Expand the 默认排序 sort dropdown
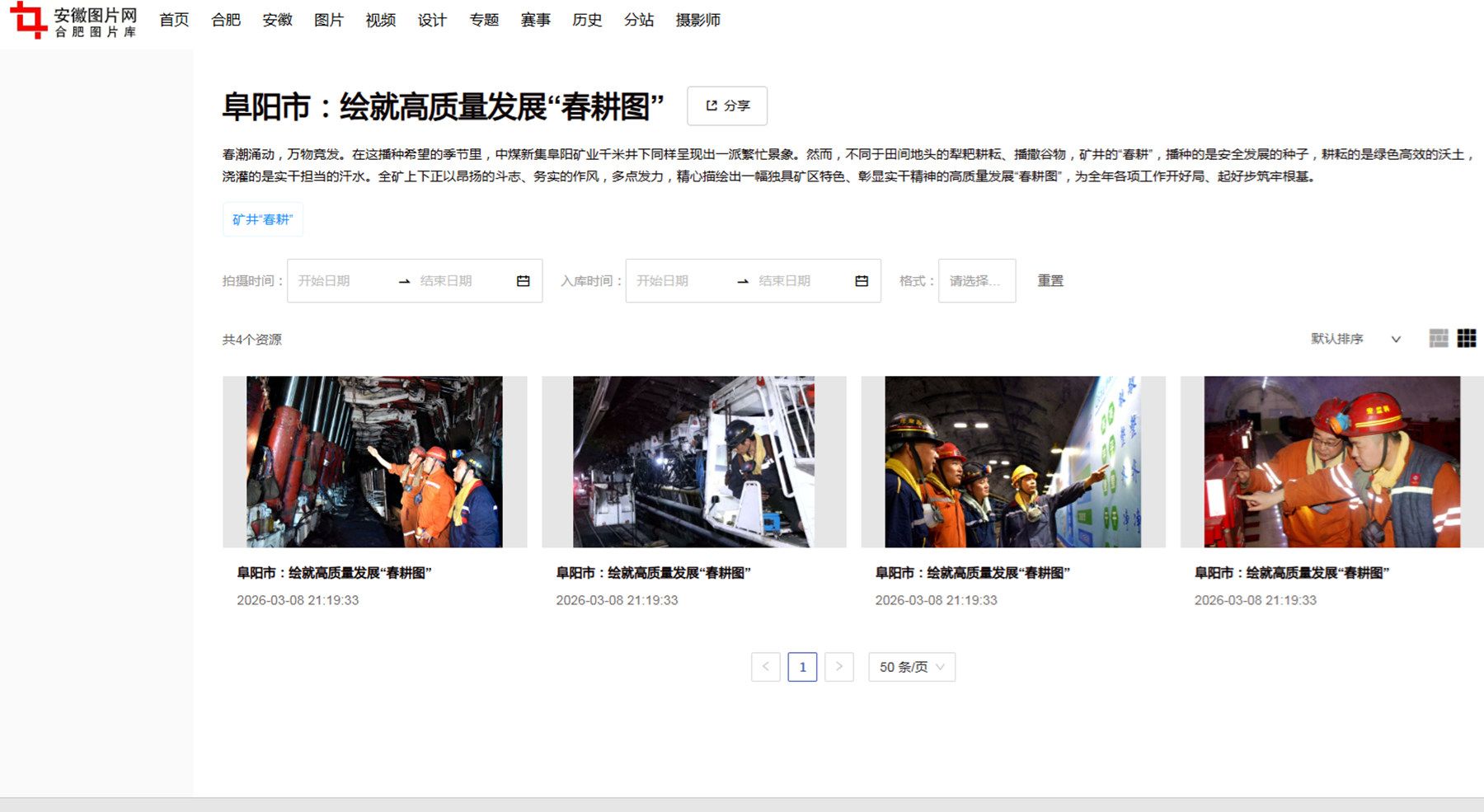Screen dimensions: 1484x812 point(1355,339)
